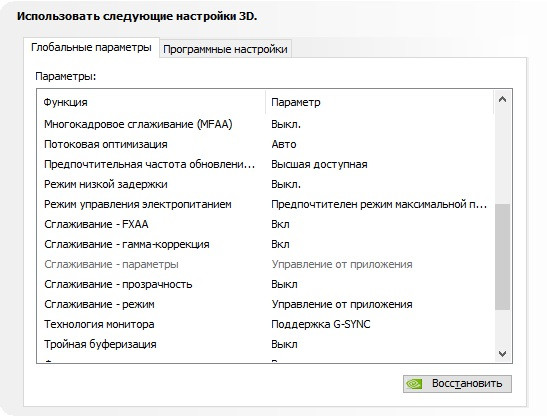Select Предпочтительная частота обновлени... row

click(266, 164)
